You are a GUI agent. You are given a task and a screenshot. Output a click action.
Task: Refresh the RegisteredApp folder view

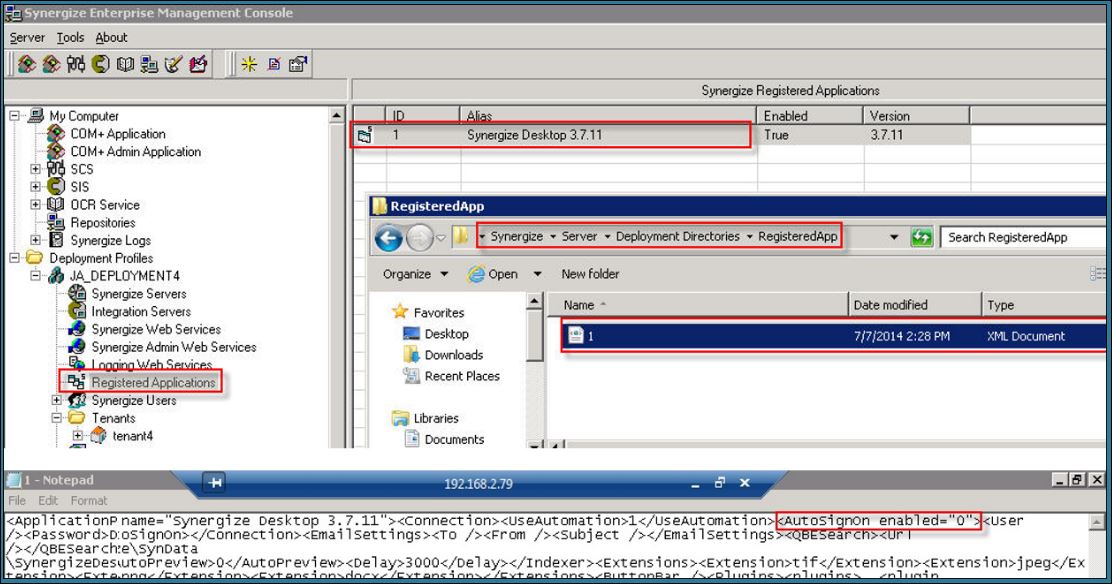coord(921,238)
